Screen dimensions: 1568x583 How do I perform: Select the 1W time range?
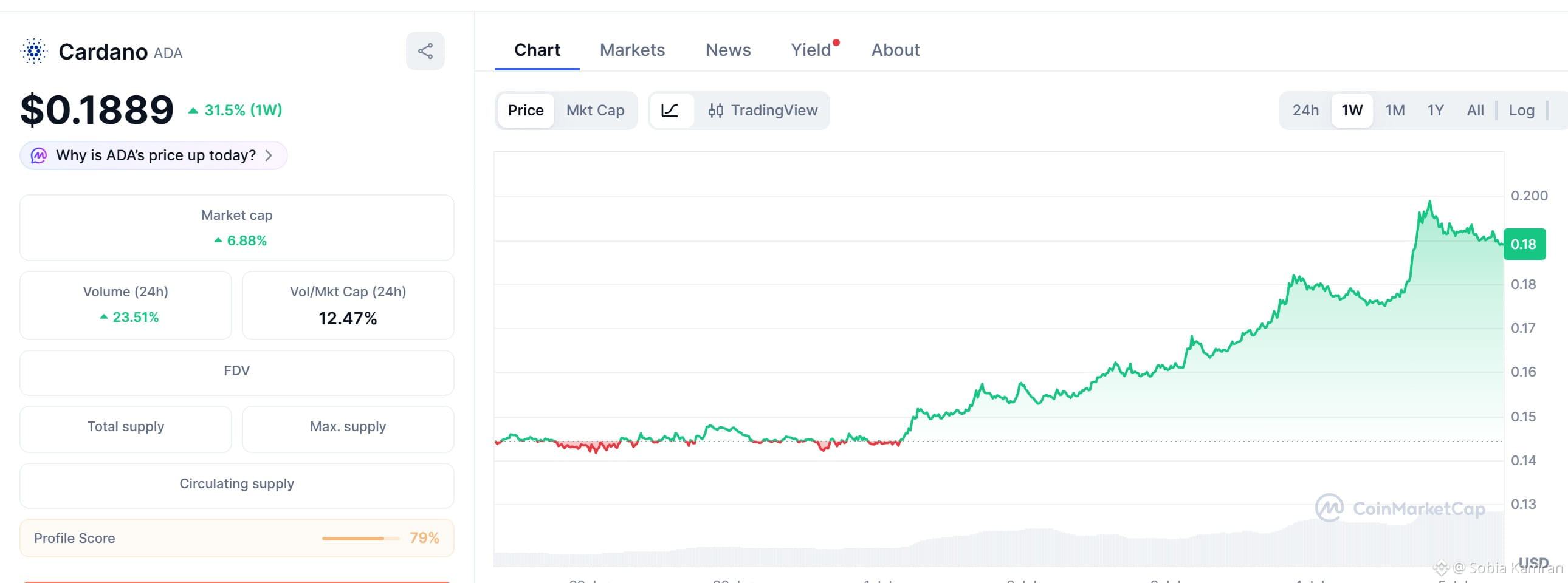(1352, 111)
